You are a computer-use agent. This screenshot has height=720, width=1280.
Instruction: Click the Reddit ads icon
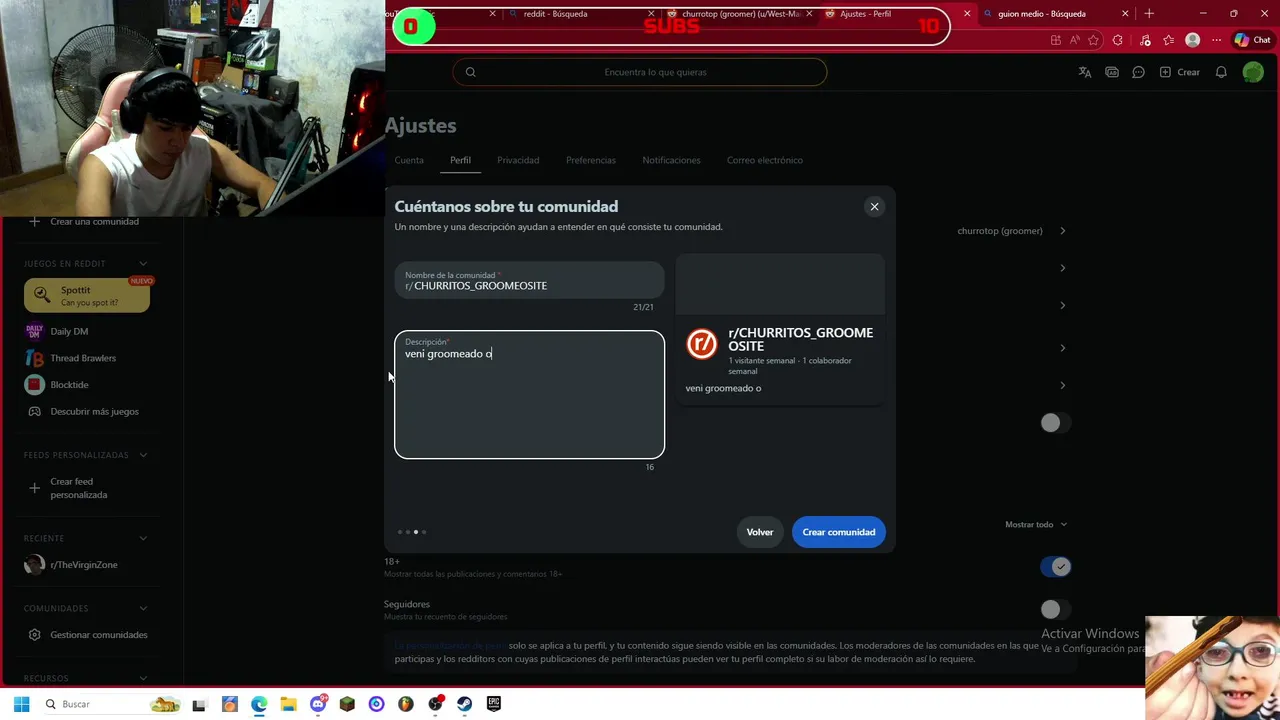(x=1112, y=72)
